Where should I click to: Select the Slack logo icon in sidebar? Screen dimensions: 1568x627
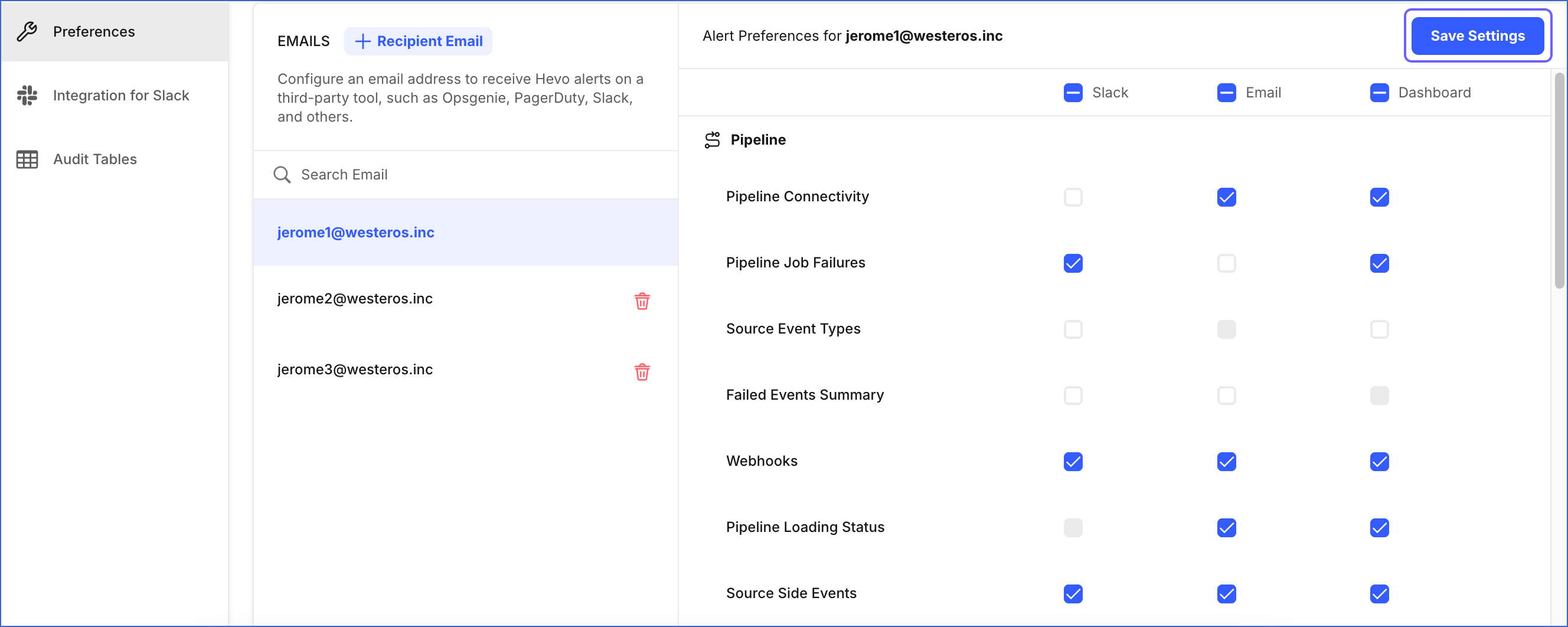point(27,96)
